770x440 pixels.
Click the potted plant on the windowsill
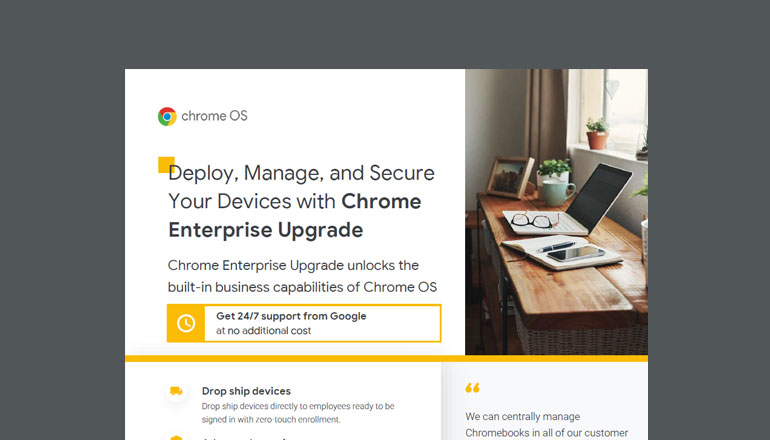point(596,133)
